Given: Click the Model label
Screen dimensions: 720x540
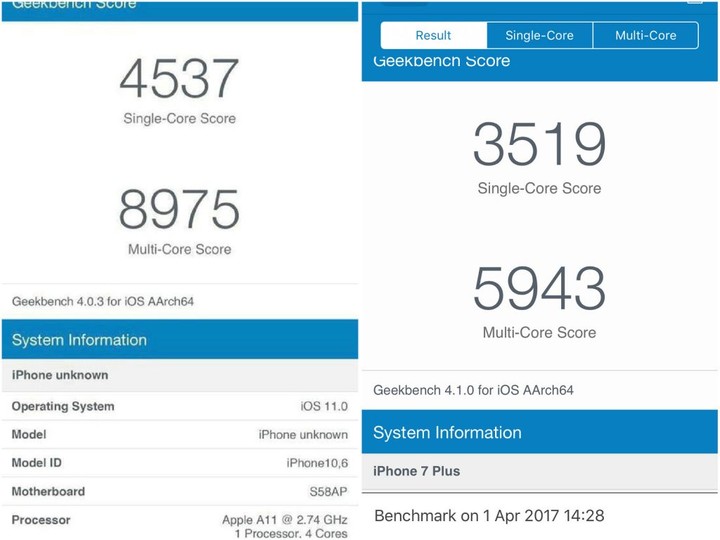Looking at the screenshot, I should [x=29, y=434].
